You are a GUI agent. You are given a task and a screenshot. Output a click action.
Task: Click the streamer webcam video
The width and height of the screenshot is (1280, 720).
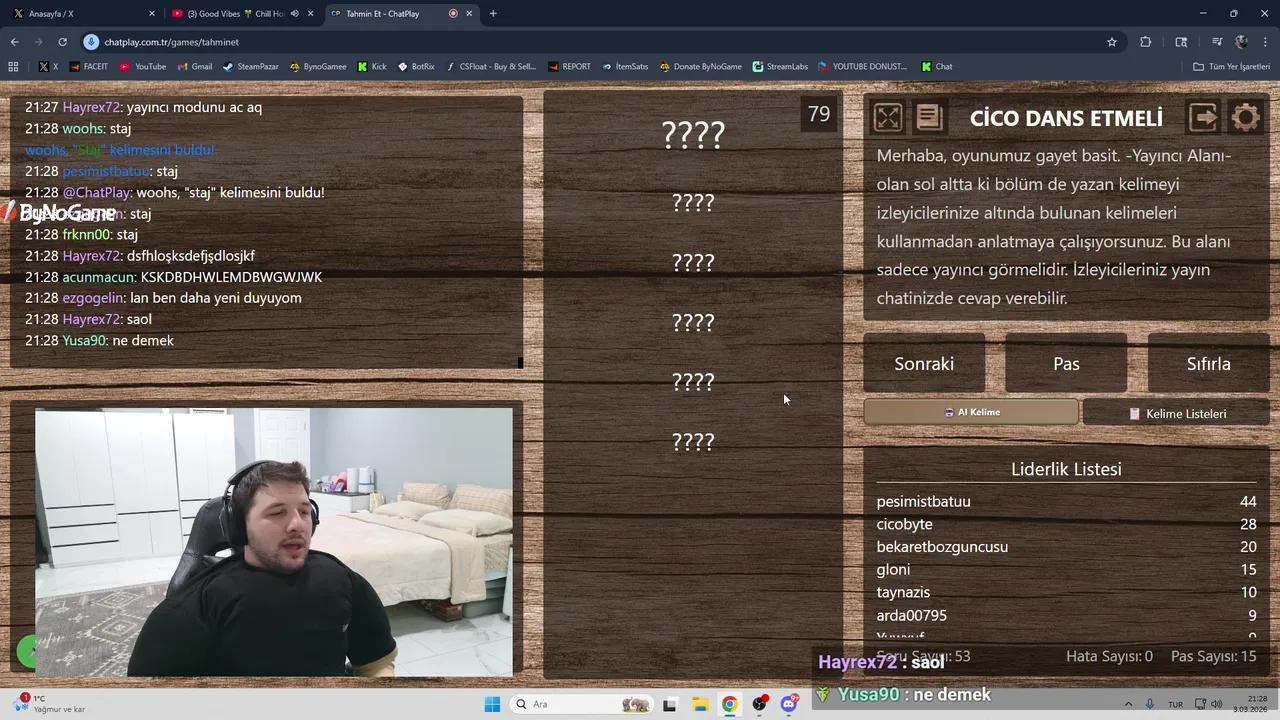click(x=274, y=542)
